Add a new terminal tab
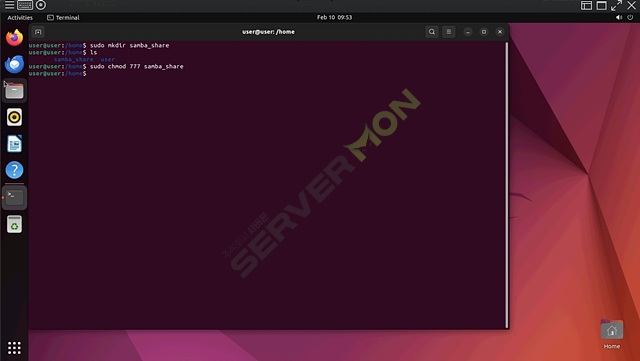 pos(38,32)
